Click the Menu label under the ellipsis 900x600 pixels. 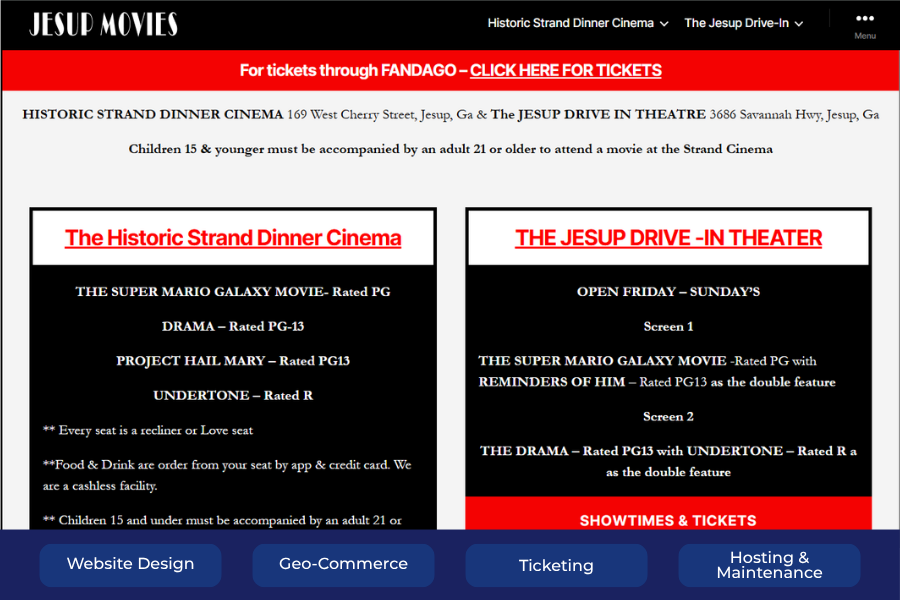pyautogui.click(x=864, y=35)
